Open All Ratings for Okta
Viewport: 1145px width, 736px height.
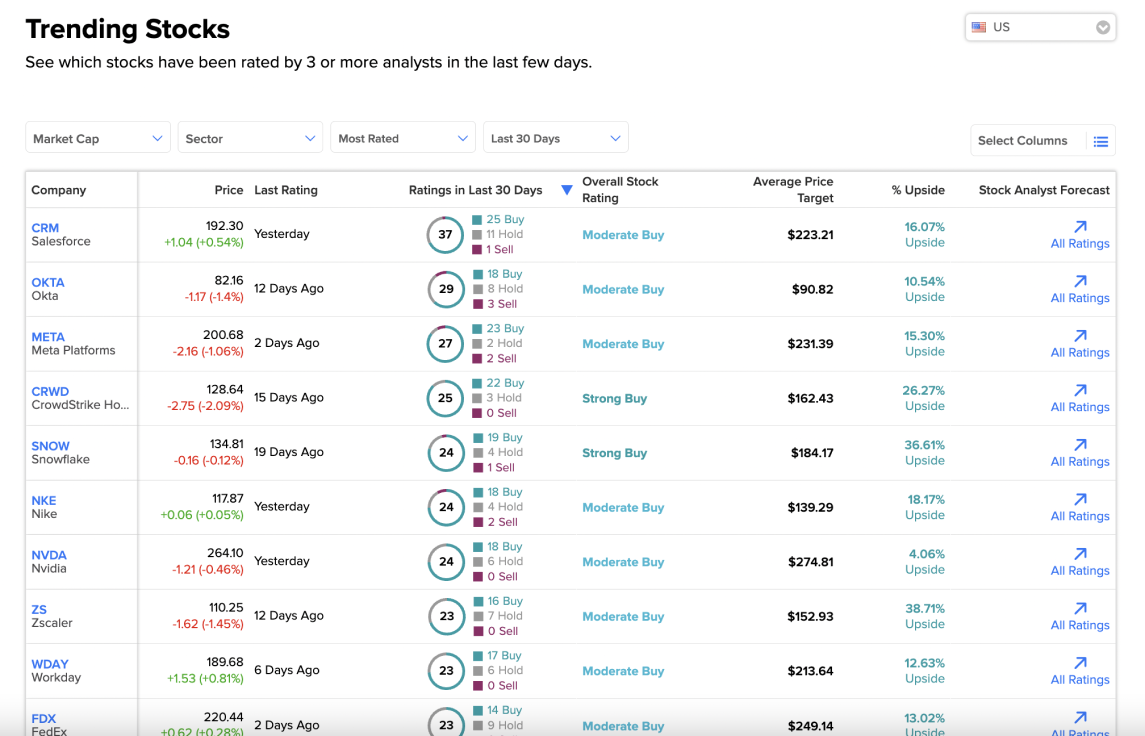pyautogui.click(x=1080, y=299)
